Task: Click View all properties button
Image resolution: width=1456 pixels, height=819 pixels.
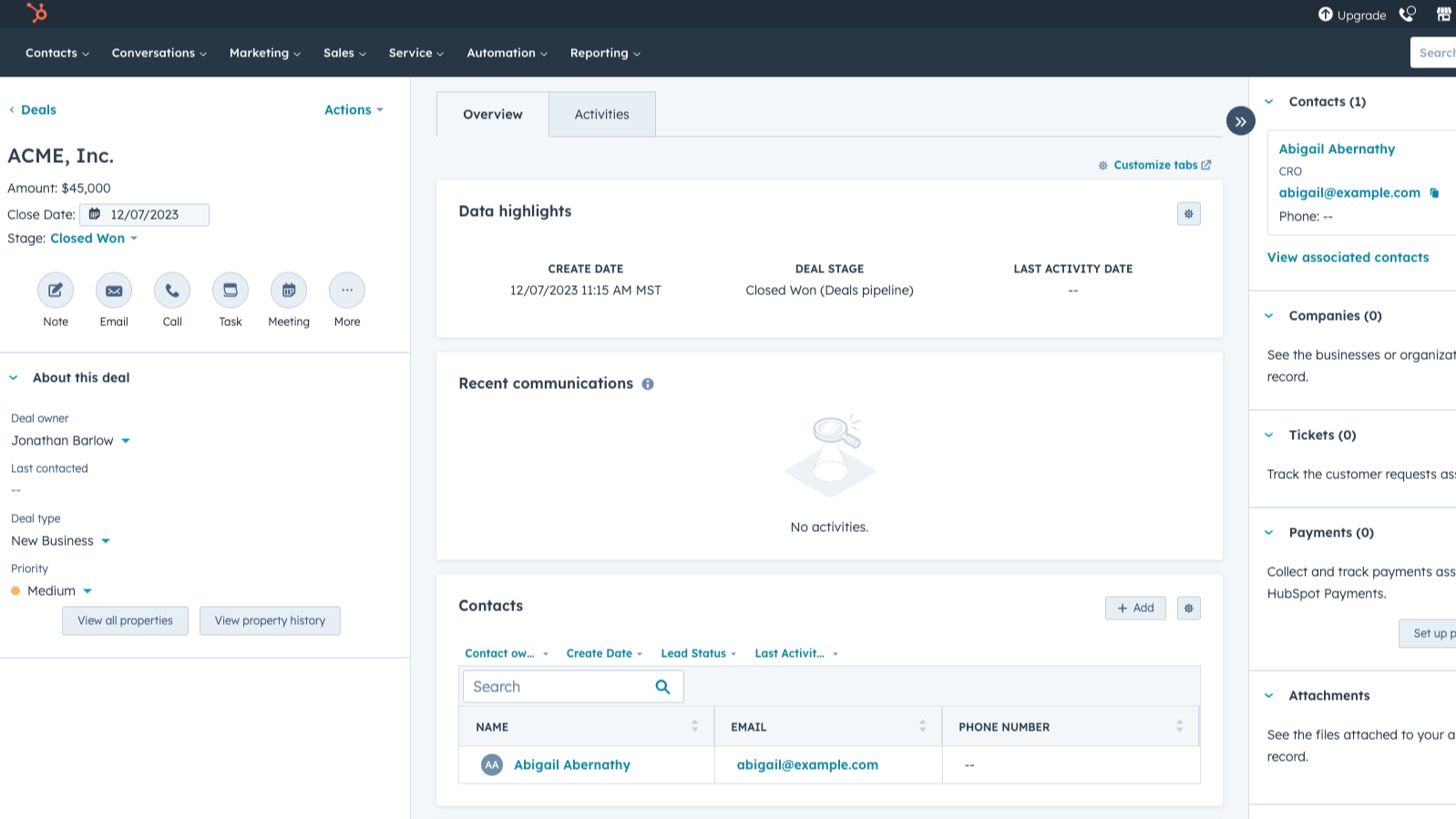Action: (125, 621)
